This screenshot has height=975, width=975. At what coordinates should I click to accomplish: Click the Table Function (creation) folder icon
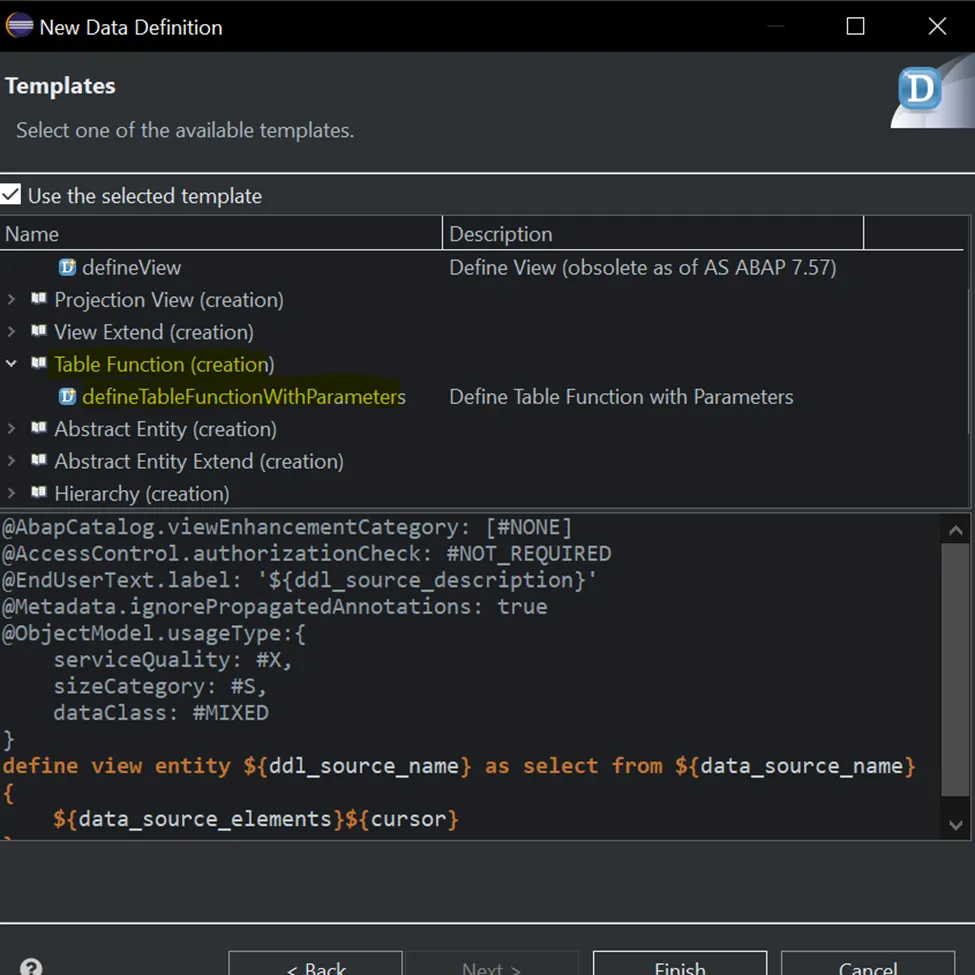coord(40,364)
